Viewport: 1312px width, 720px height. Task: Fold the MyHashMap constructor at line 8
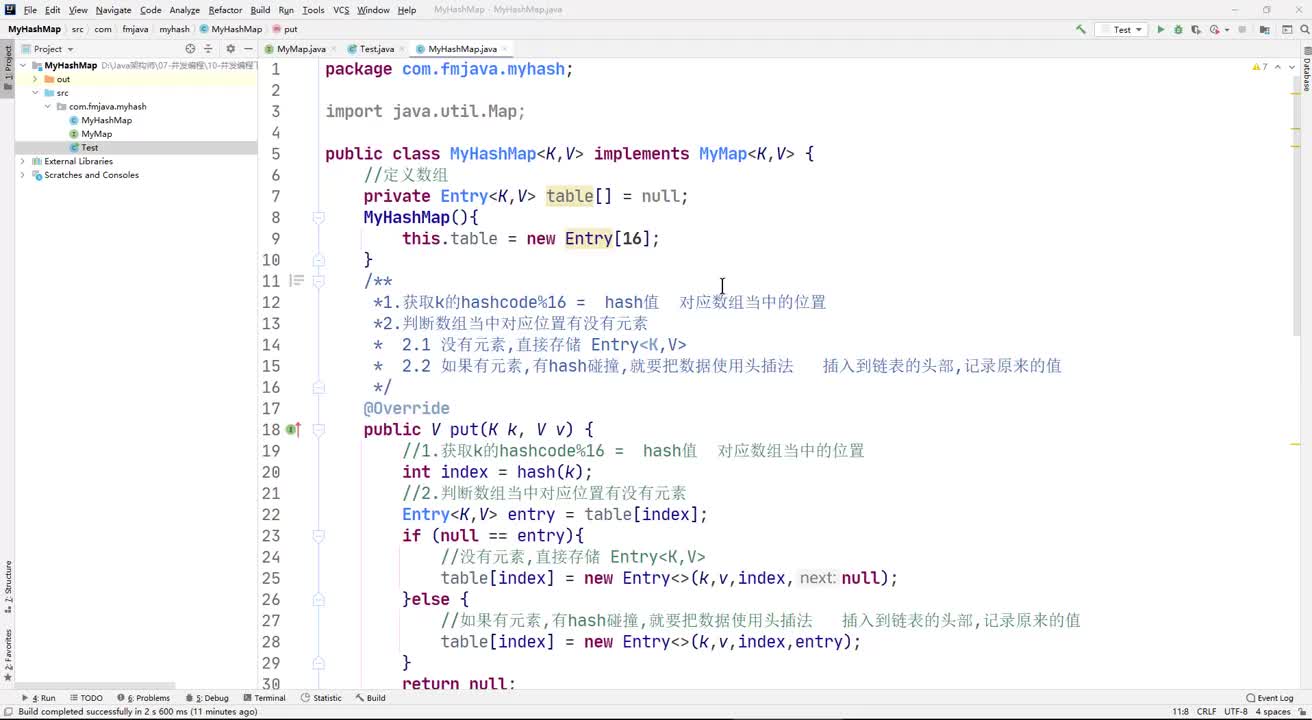pyautogui.click(x=318, y=218)
